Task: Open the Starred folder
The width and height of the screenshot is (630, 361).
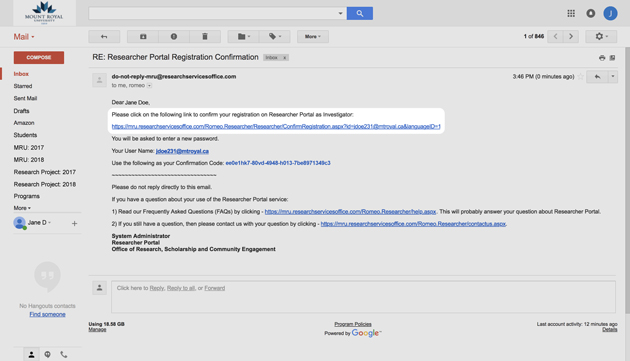Action: (23, 86)
